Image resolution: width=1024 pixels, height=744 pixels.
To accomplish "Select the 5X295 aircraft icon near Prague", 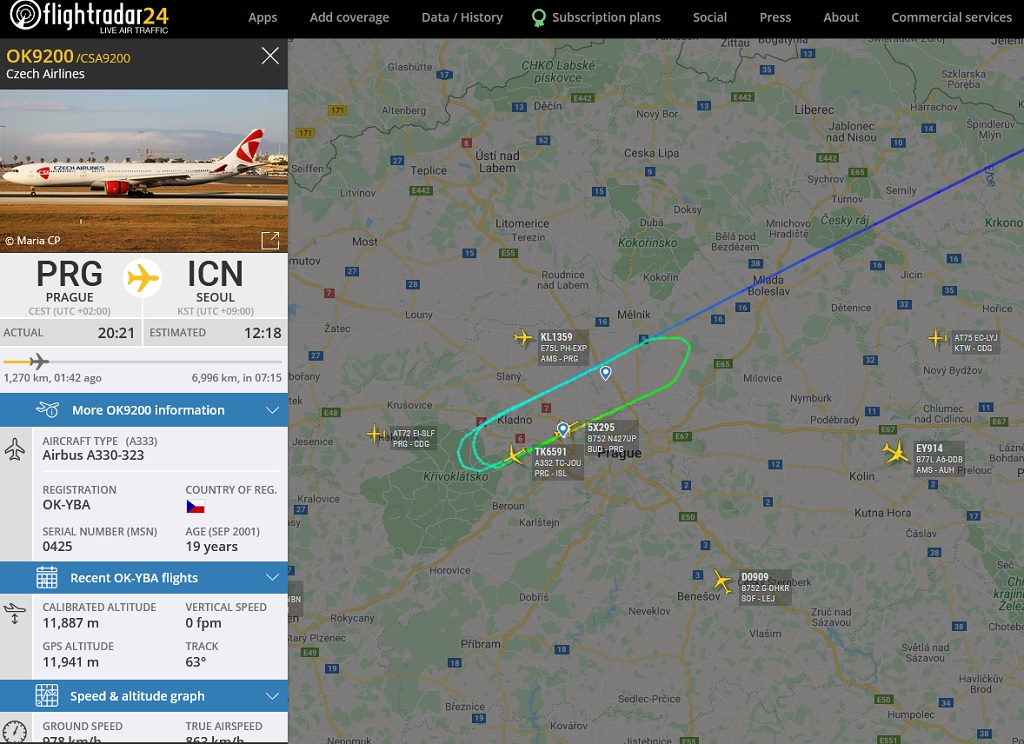I will [x=567, y=428].
